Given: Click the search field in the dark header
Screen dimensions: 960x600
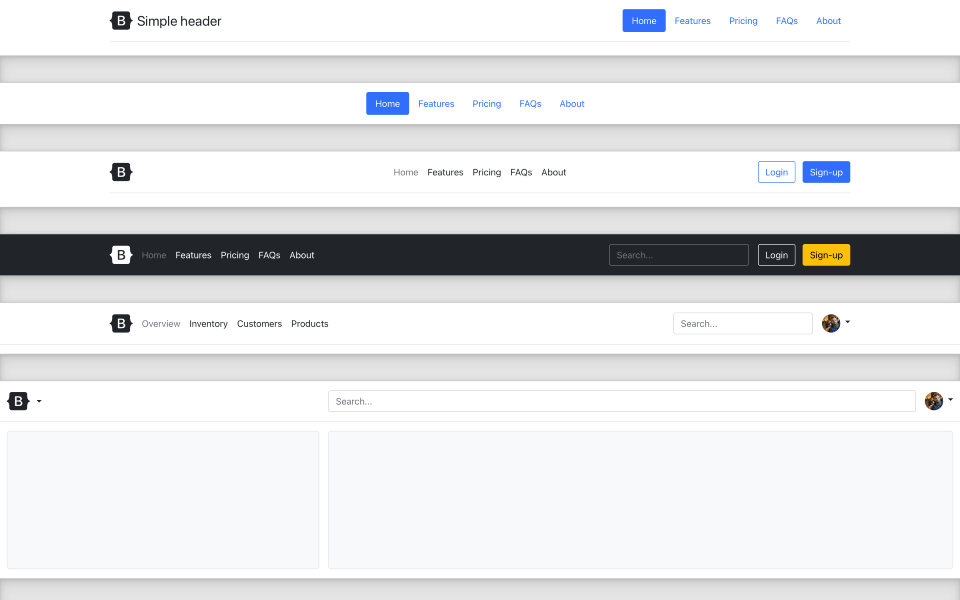Looking at the screenshot, I should [x=678, y=254].
